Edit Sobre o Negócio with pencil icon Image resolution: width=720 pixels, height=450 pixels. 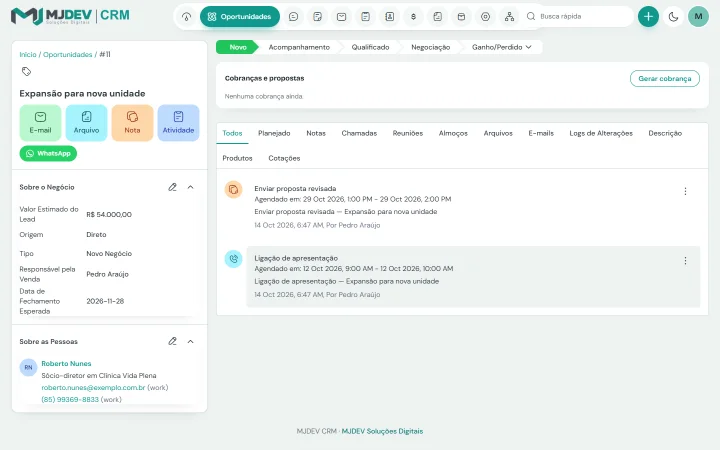tap(172, 187)
